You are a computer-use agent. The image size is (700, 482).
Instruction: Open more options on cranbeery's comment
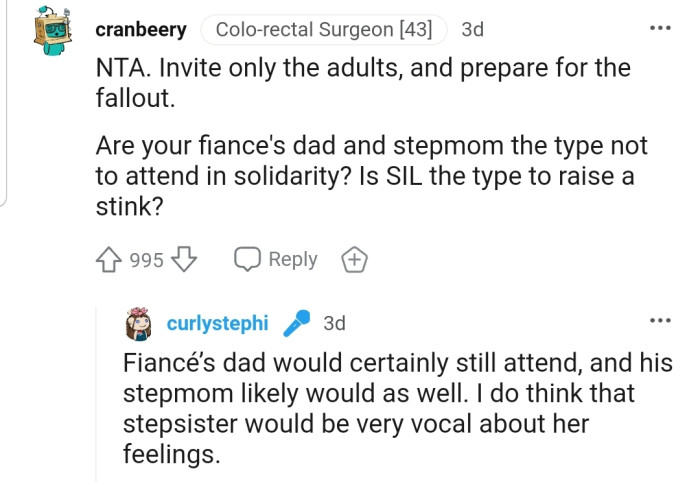point(659,27)
